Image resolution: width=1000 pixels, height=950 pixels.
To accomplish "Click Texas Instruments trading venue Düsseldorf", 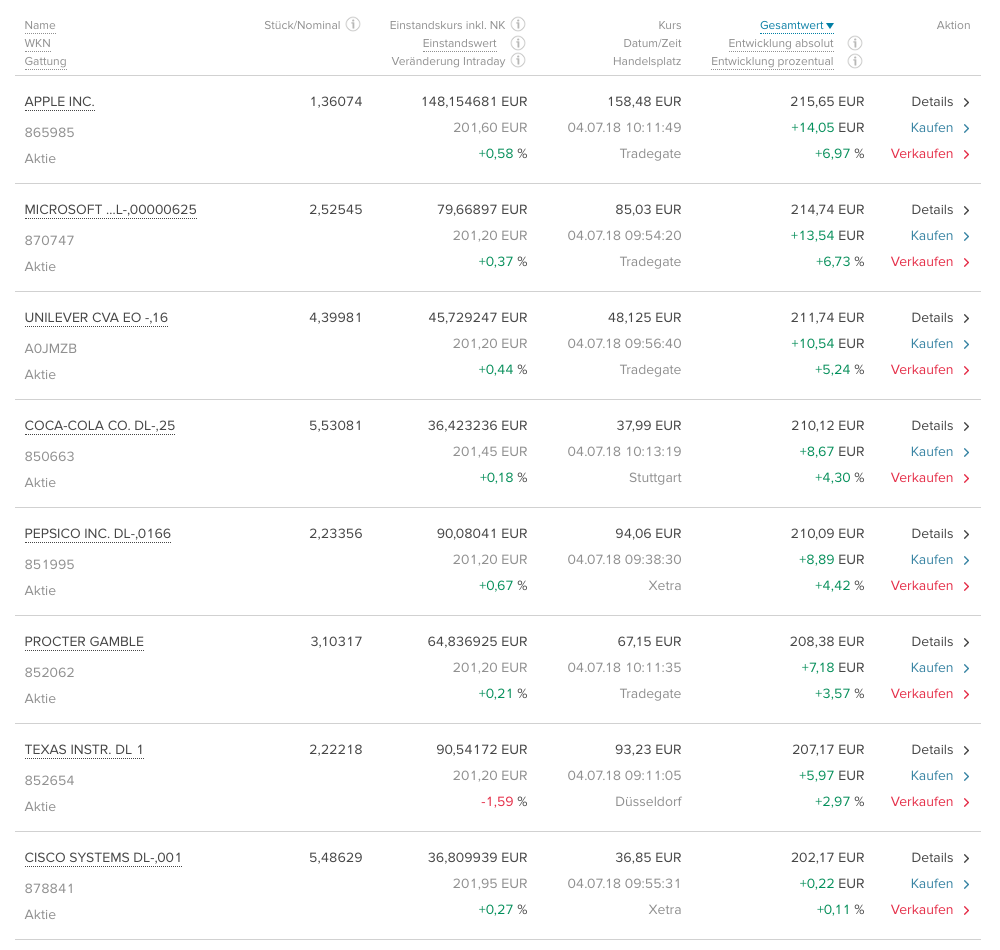I will (x=649, y=801).
